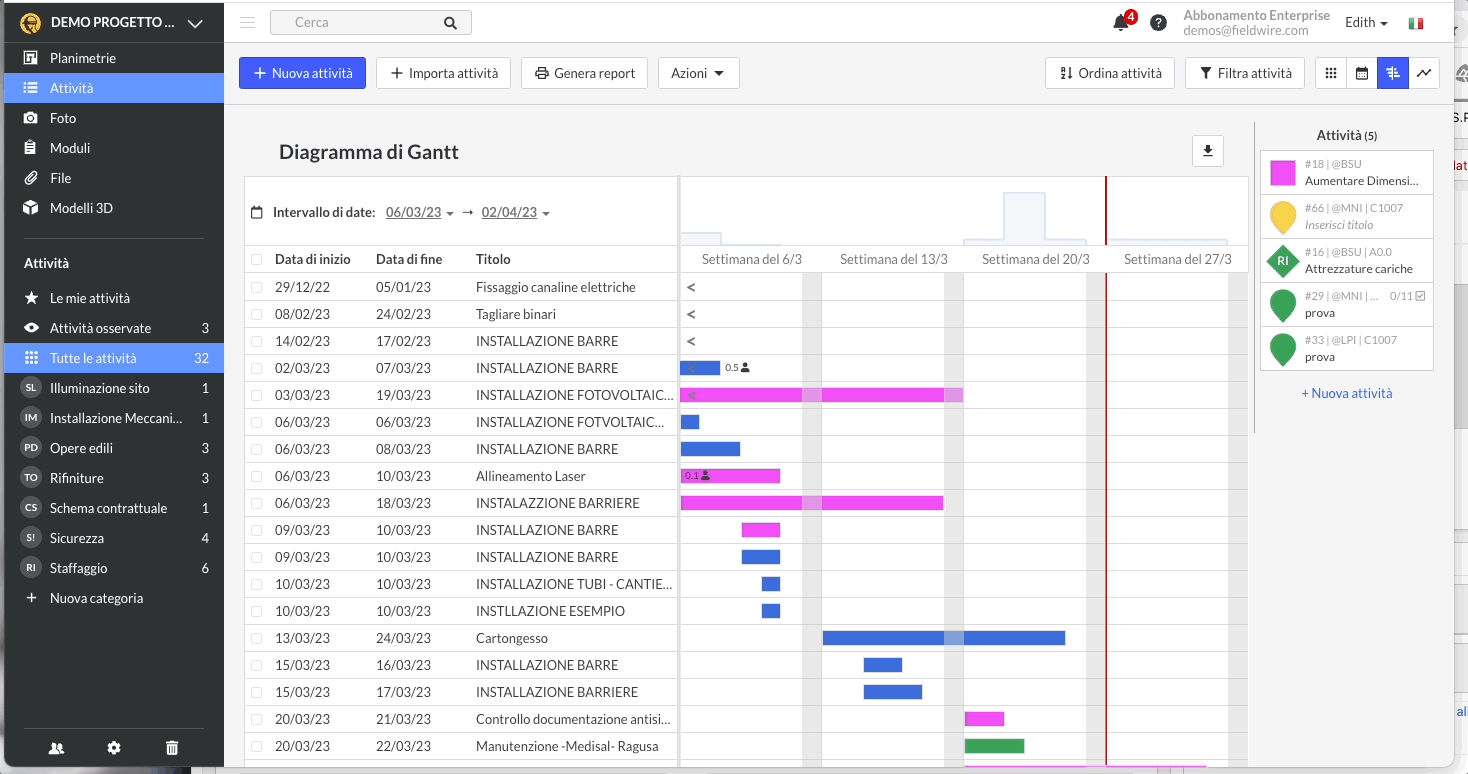
Task: Switch to calendar view icon
Action: [1361, 73]
